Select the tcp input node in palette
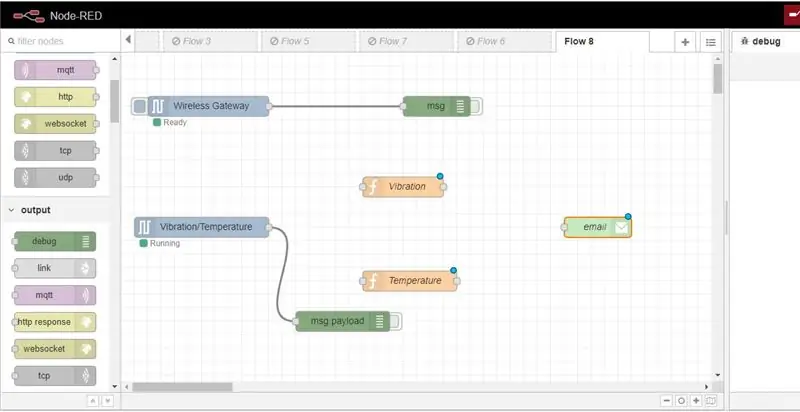Image resolution: width=800 pixels, height=412 pixels. 55,151
